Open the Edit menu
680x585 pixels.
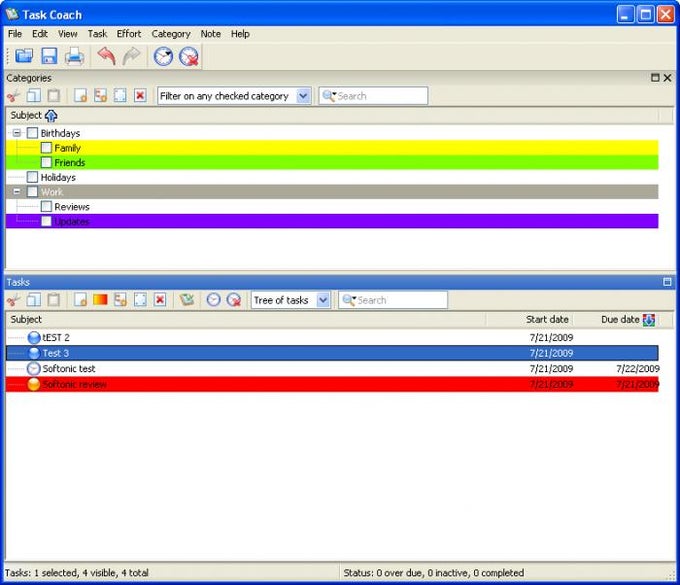tap(40, 34)
